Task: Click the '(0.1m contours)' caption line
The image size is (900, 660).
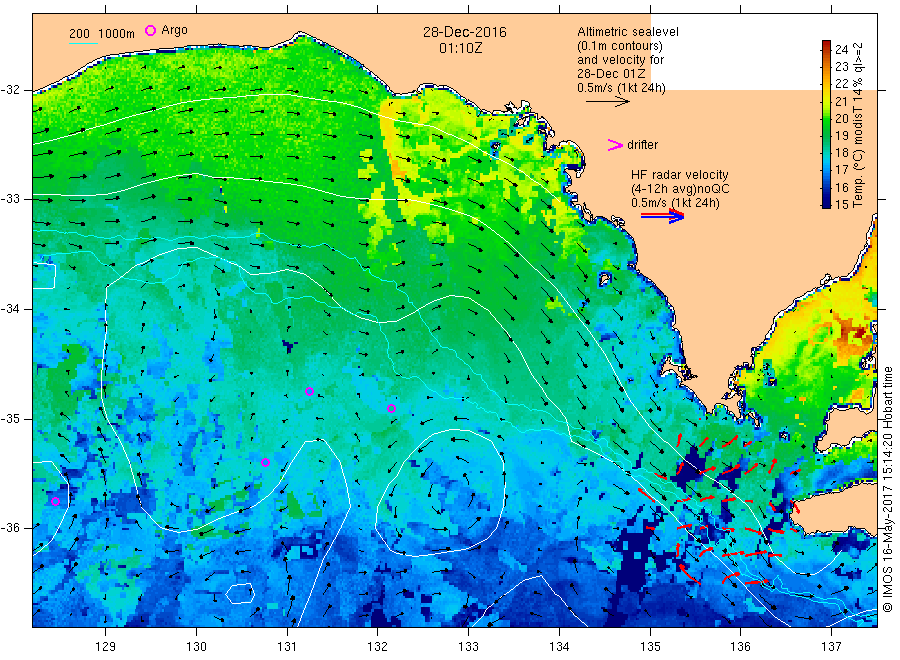Action: [620, 46]
